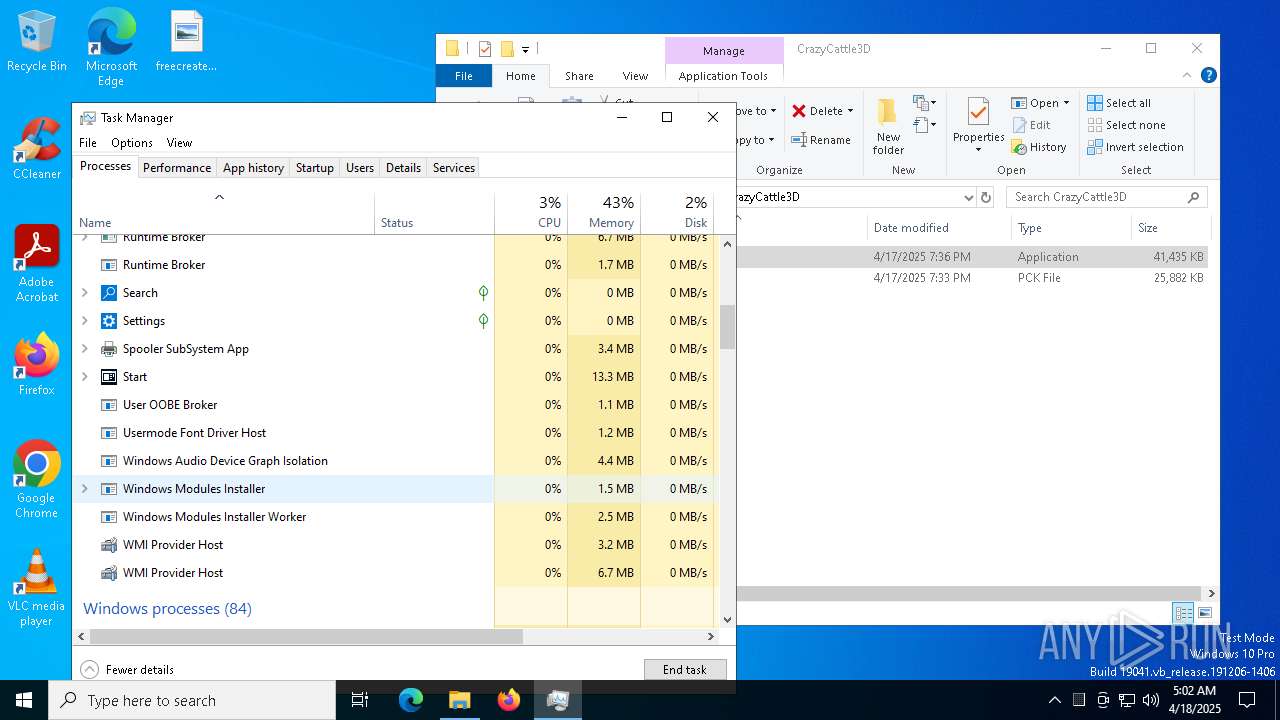This screenshot has width=1280, height=720.
Task: Click the History icon in the Open group
Action: (x=1019, y=147)
